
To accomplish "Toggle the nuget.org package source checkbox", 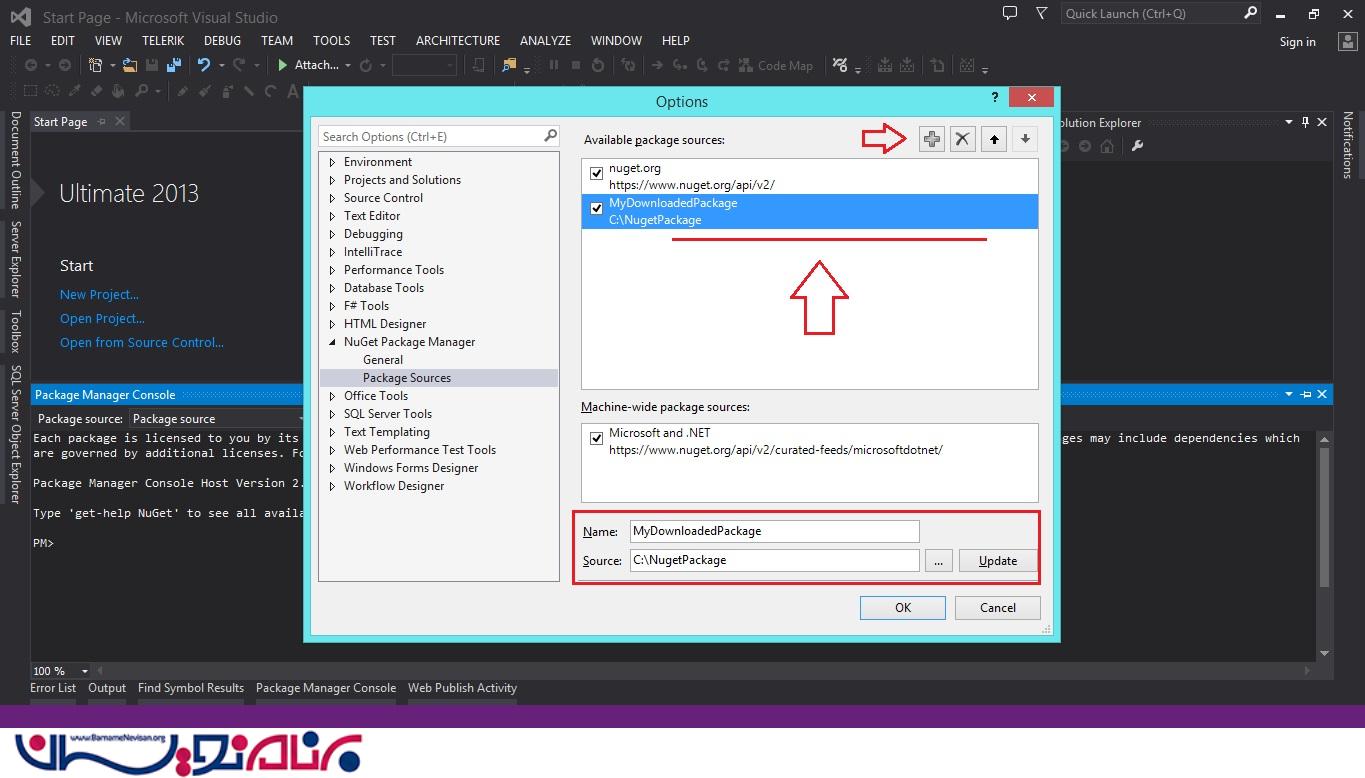I will point(597,173).
